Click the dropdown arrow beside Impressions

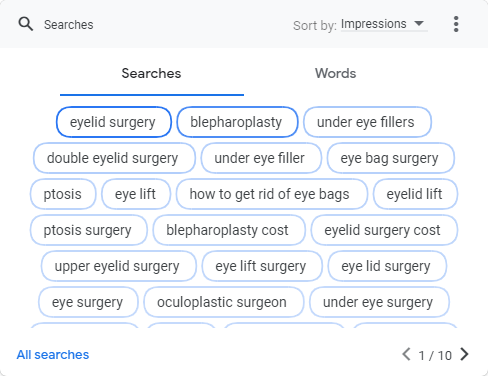point(419,24)
